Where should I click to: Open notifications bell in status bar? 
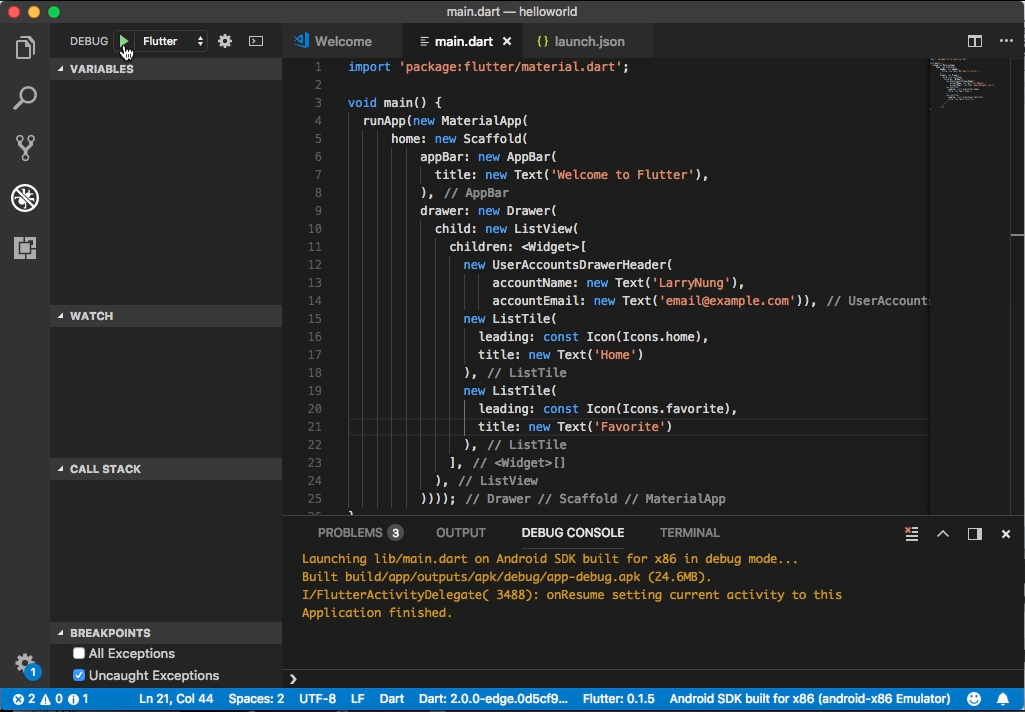(x=1003, y=699)
